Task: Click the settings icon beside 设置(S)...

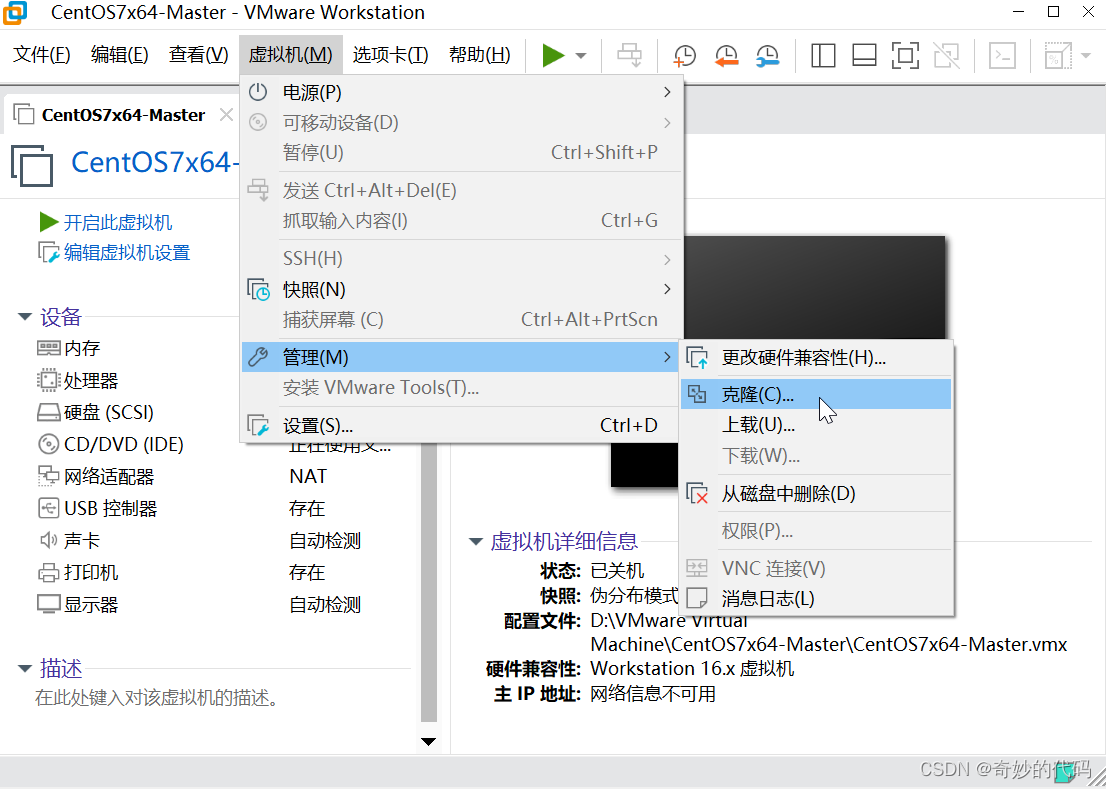Action: [x=258, y=425]
